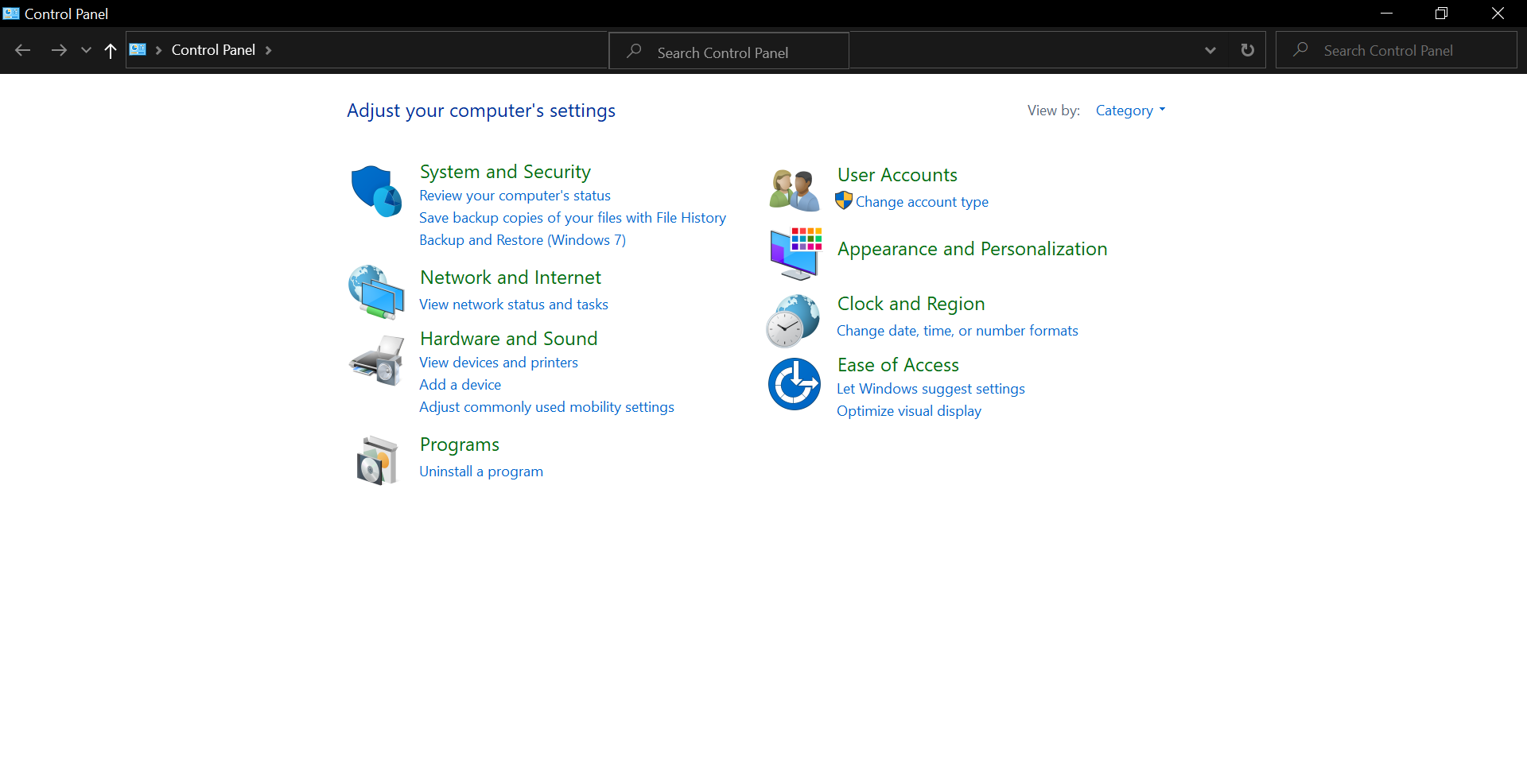
Task: Open the Clock and Region icon
Action: (793, 320)
